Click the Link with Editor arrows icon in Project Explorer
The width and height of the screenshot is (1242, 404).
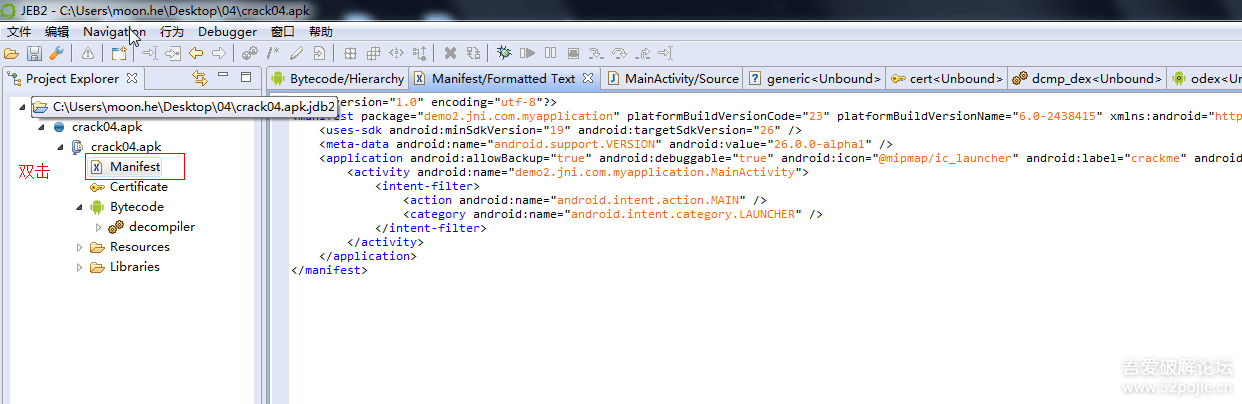[199, 78]
